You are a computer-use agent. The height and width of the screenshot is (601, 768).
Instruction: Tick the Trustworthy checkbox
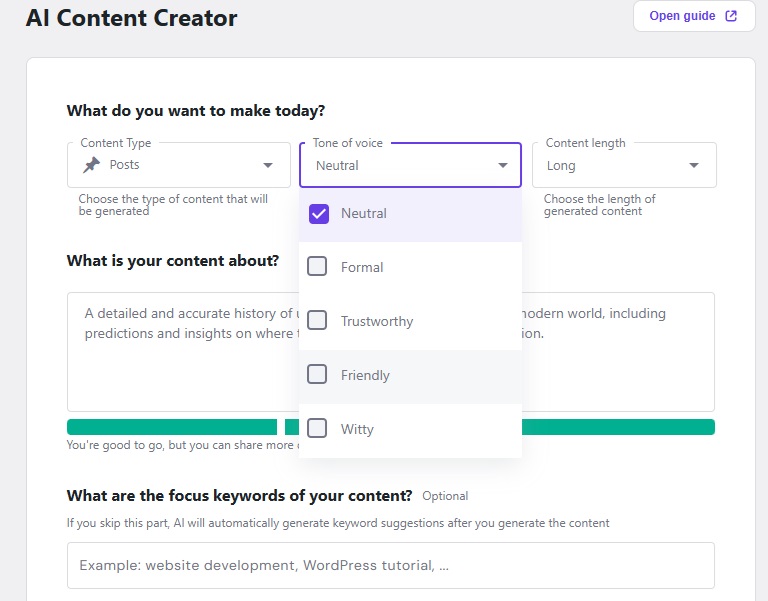317,321
